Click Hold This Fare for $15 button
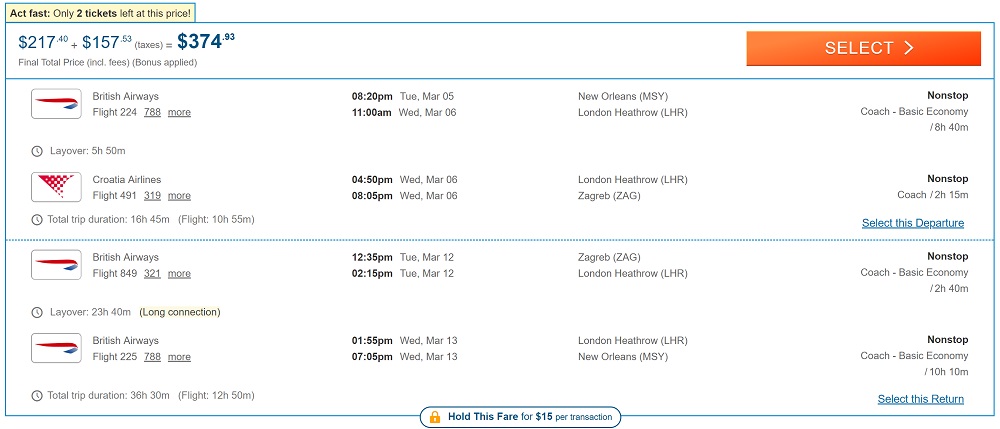This screenshot has height=429, width=1000. point(521,417)
